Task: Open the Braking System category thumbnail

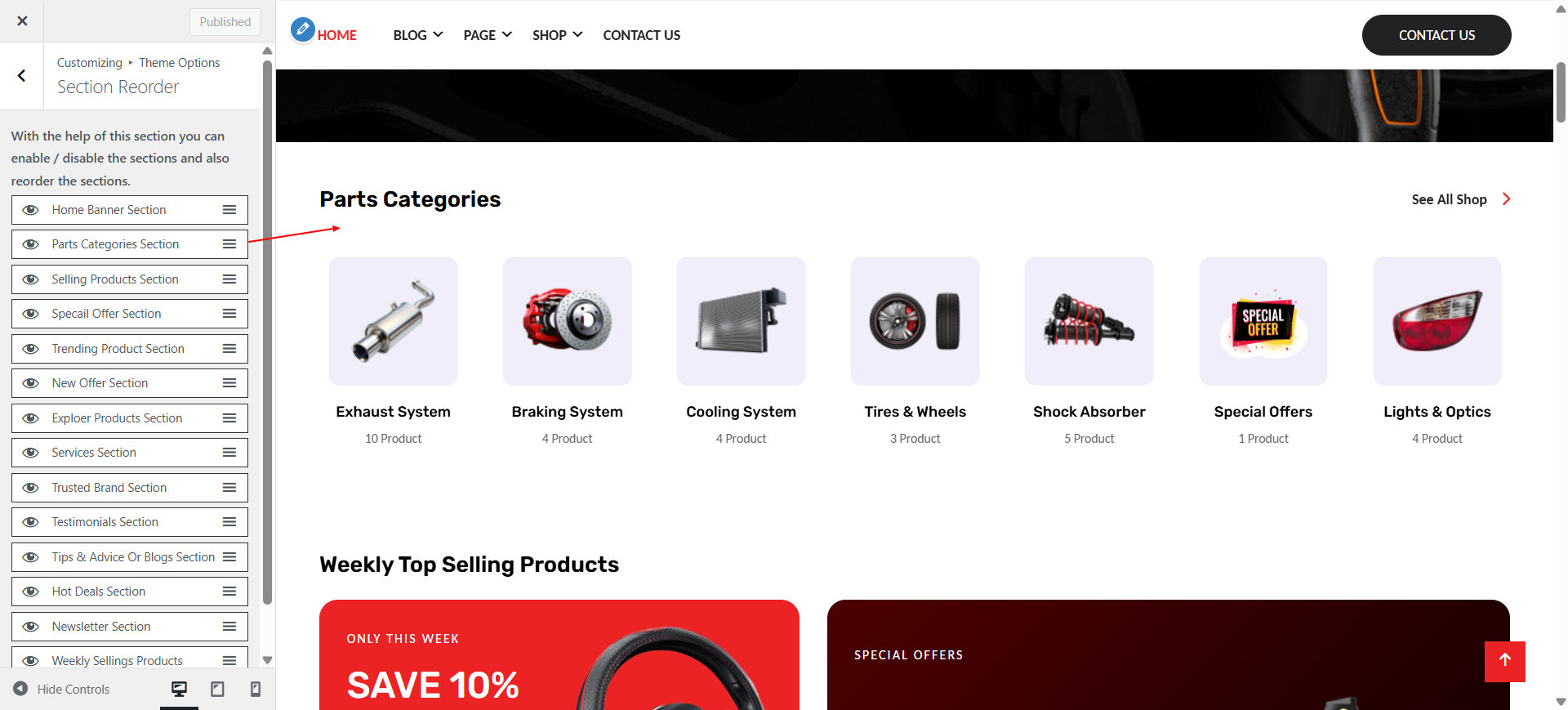Action: 567,321
